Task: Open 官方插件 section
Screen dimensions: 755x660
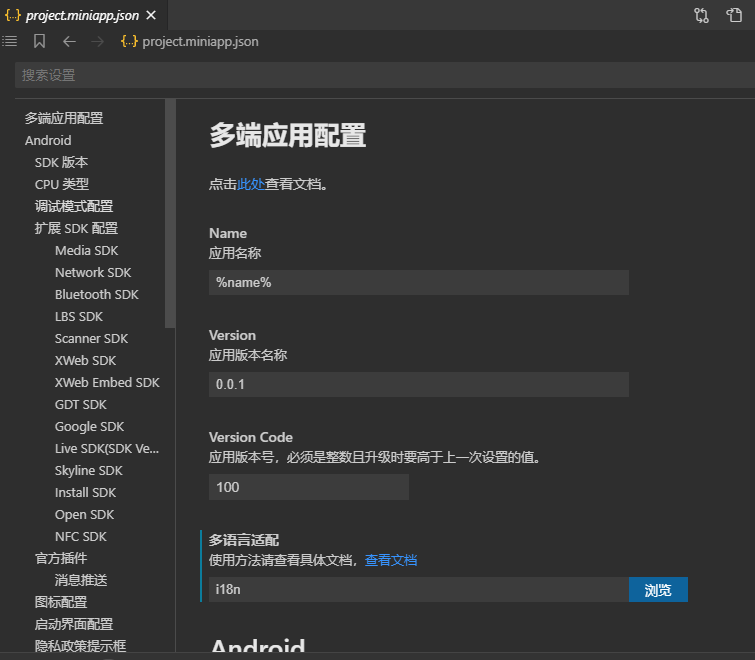Action: [x=61, y=558]
